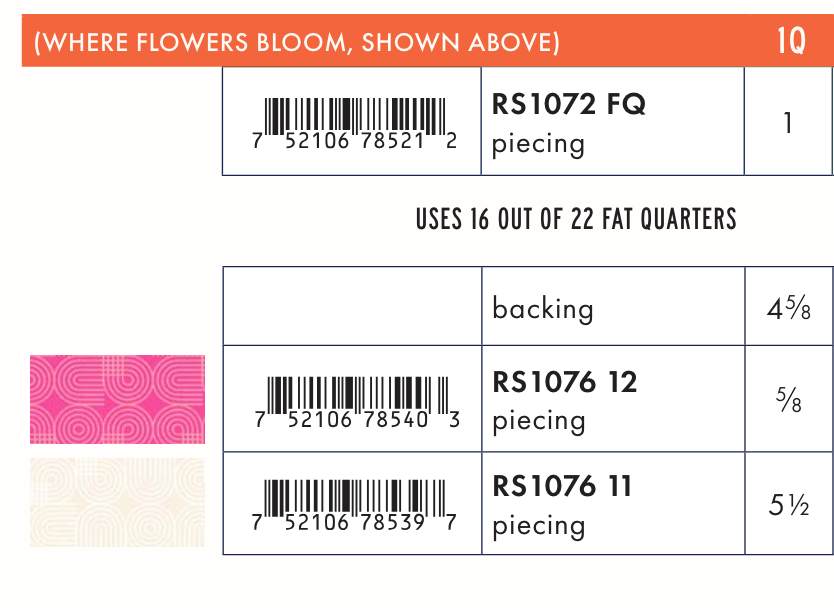Click the backing label cell

coord(542,308)
